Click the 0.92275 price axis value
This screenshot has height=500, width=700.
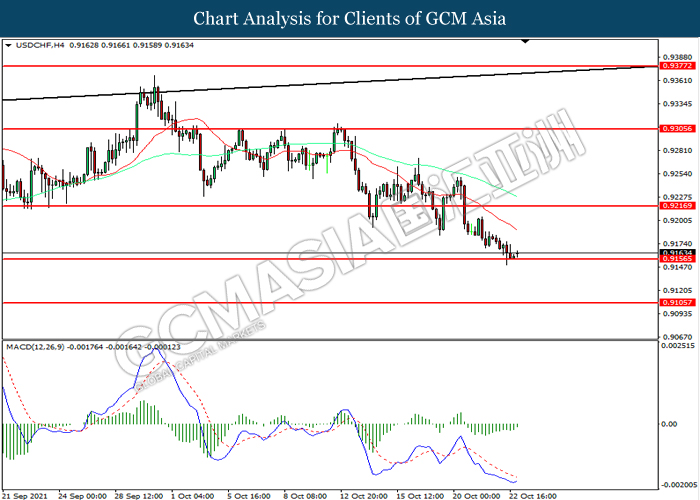click(677, 197)
